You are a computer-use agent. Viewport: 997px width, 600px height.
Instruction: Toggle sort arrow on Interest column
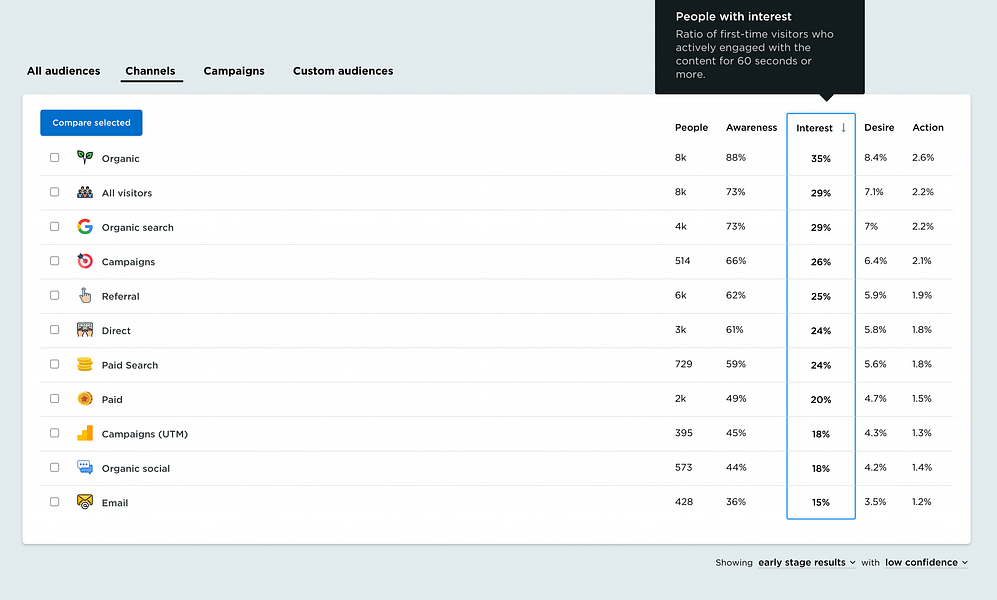(x=844, y=128)
